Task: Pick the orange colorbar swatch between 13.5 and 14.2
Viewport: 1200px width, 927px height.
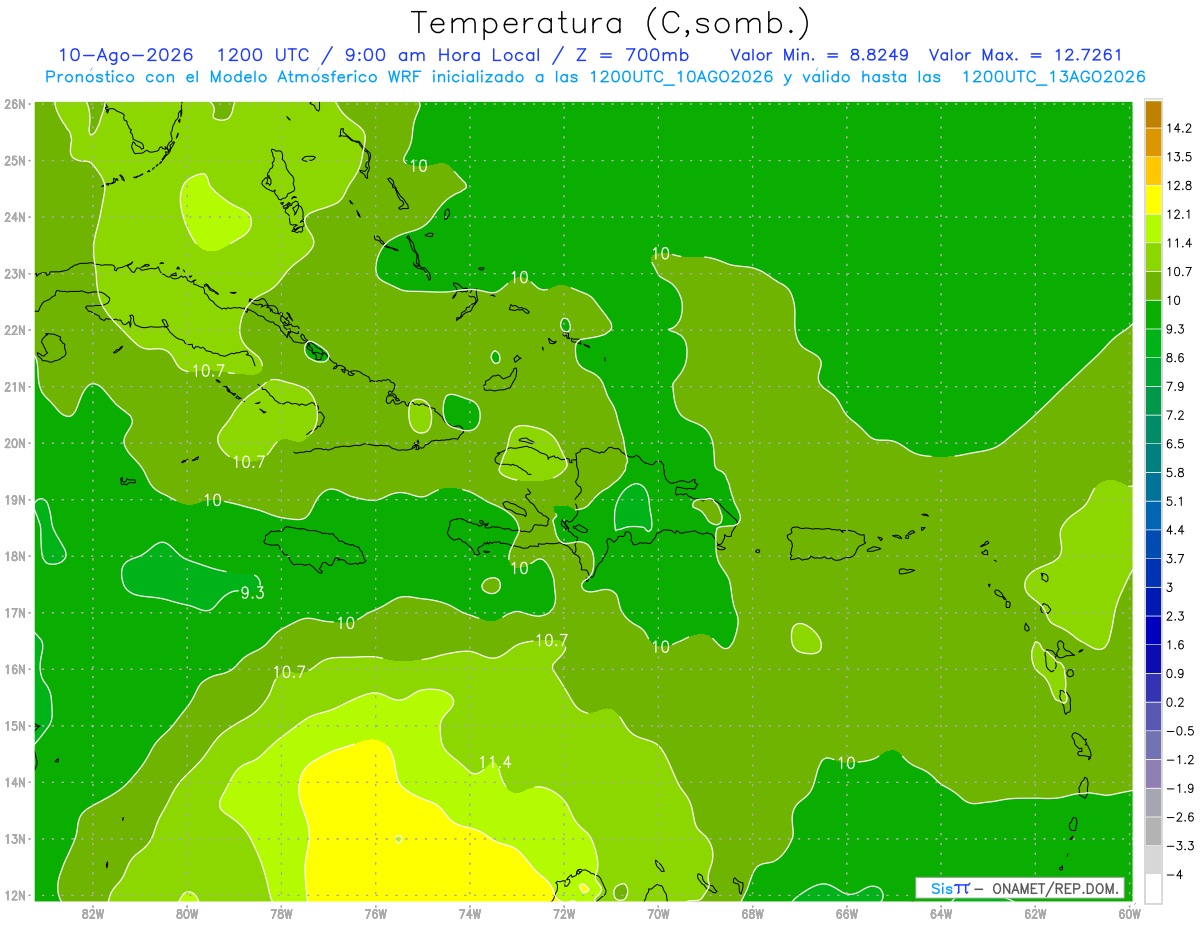Action: [1153, 142]
